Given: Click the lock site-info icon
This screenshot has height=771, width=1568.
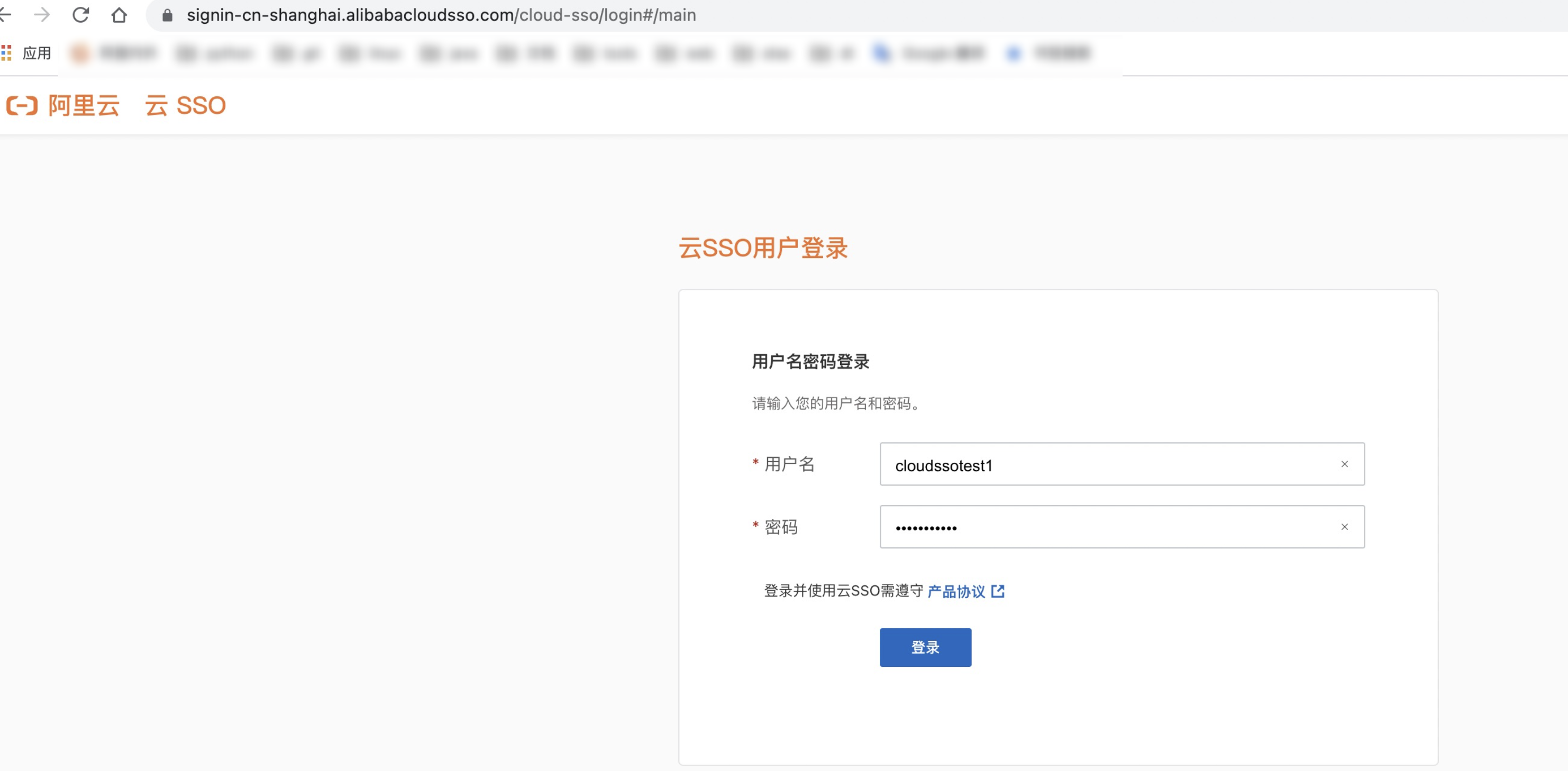Looking at the screenshot, I should point(167,15).
